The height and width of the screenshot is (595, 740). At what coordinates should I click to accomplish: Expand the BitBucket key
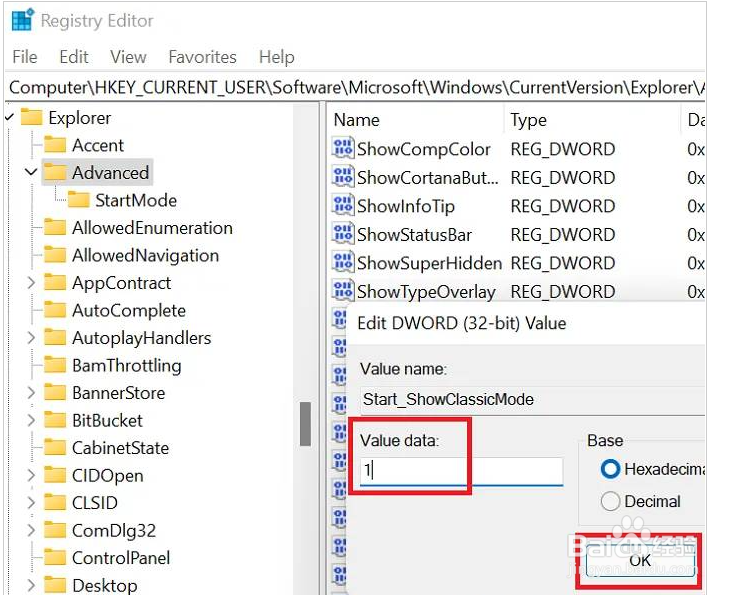click(31, 420)
